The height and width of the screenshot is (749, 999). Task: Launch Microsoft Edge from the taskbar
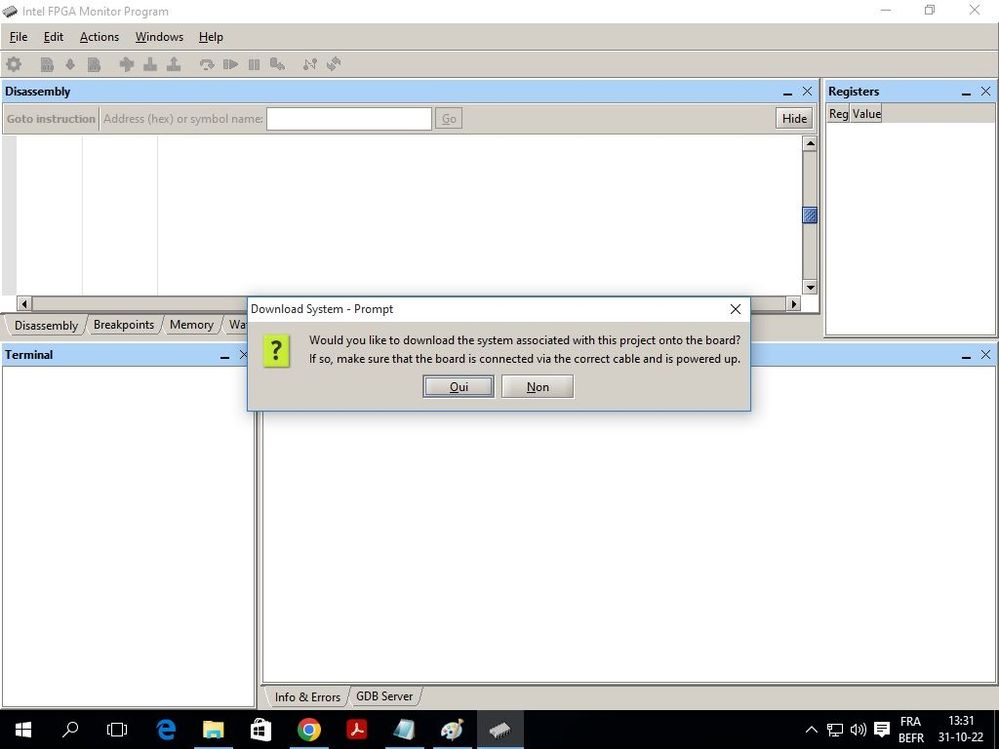pos(166,729)
